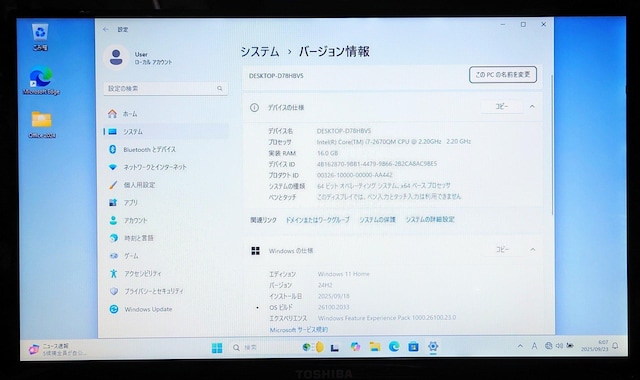Copy the Windows の仕様 section
Viewport: 640px width, 380px height.
click(x=502, y=249)
